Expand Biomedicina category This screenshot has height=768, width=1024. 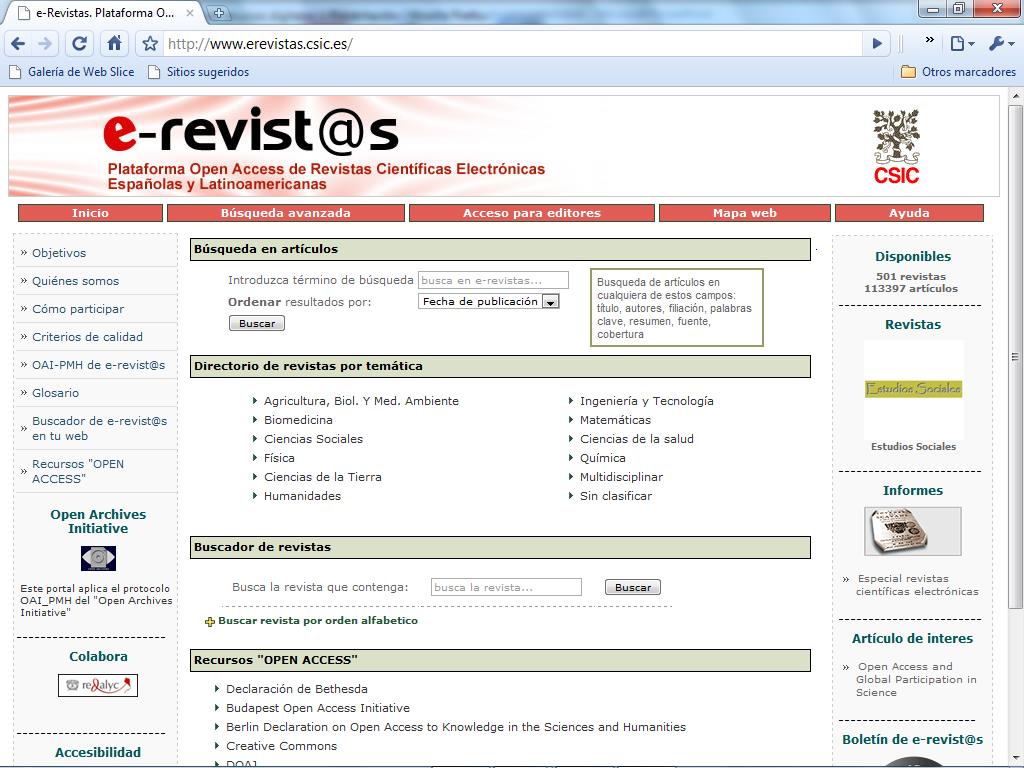point(298,420)
